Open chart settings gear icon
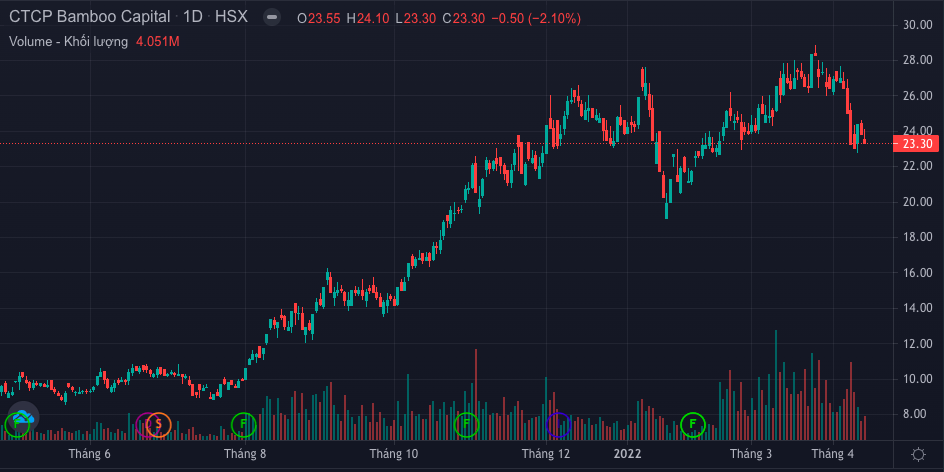Screen dimensions: 944x472 [x=918, y=454]
